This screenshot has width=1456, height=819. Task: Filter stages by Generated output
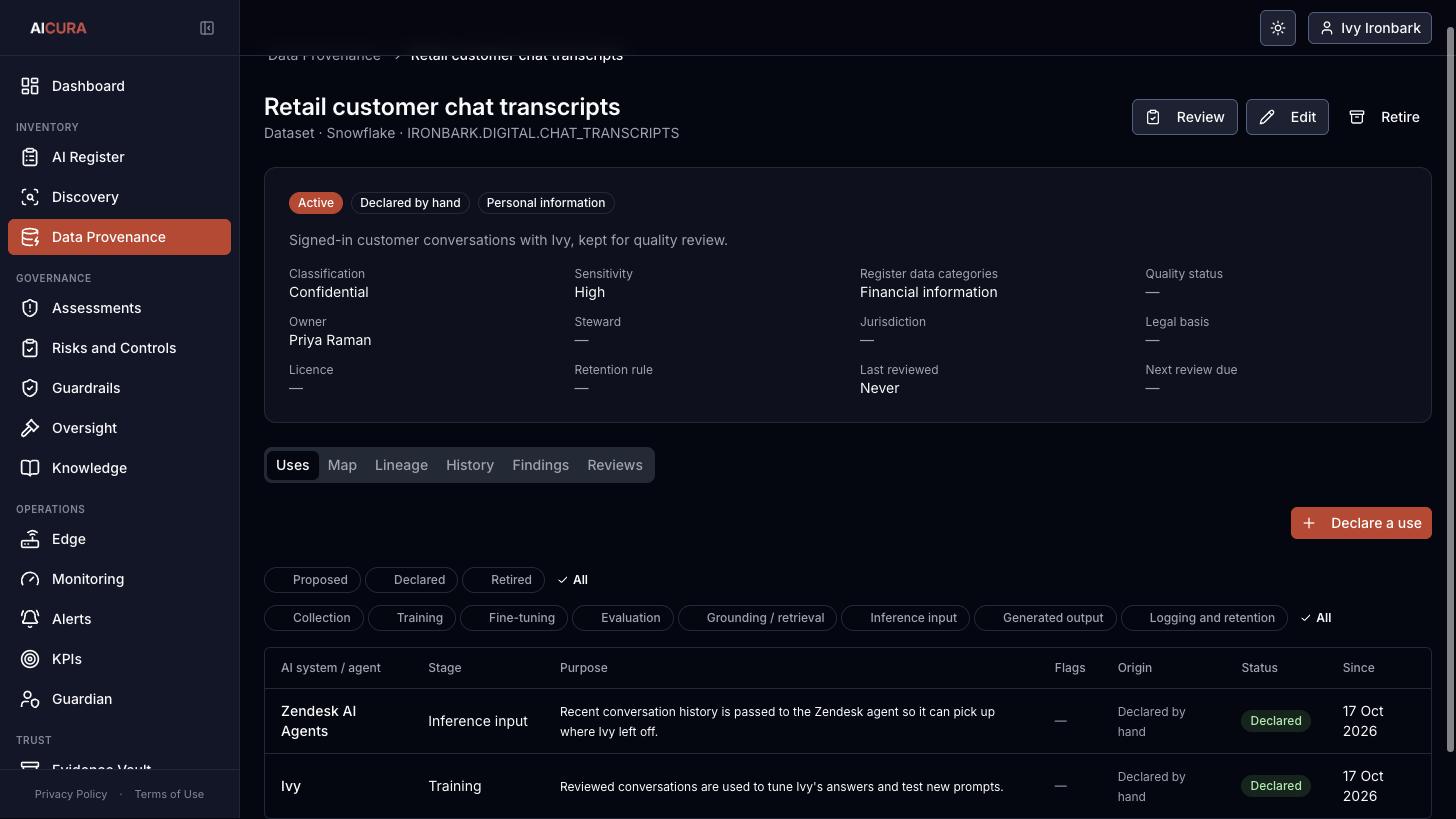[x=1044, y=618]
